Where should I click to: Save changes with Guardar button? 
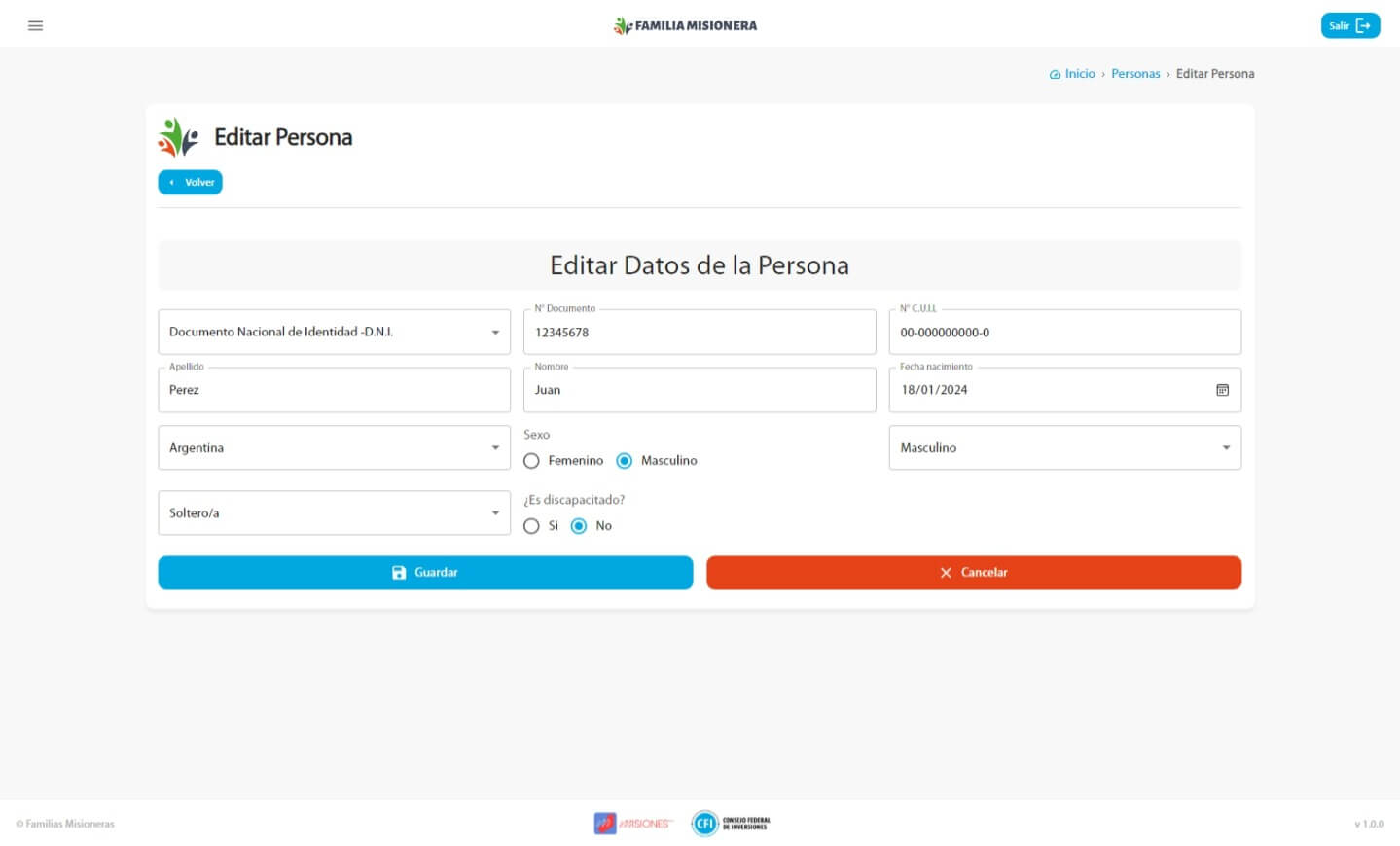425,573
